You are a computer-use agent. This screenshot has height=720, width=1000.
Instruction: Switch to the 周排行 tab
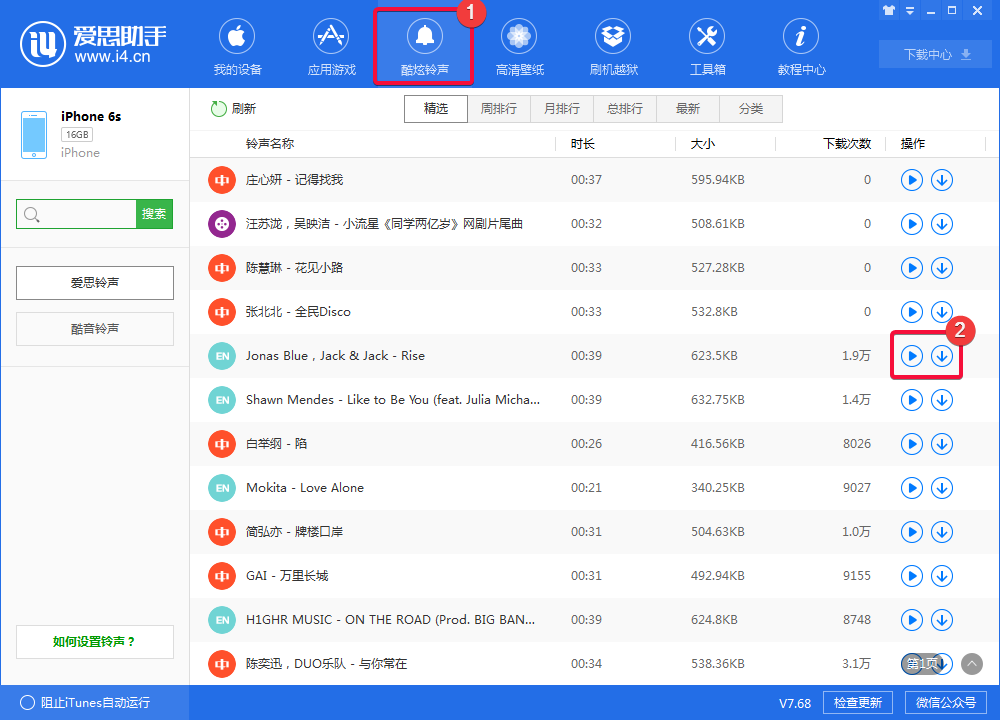pyautogui.click(x=499, y=108)
